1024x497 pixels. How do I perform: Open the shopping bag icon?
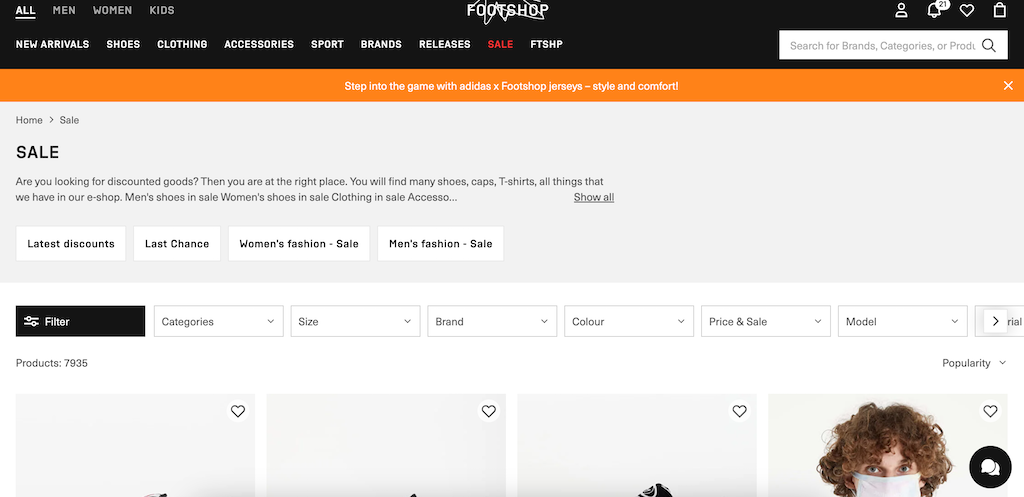(x=999, y=10)
